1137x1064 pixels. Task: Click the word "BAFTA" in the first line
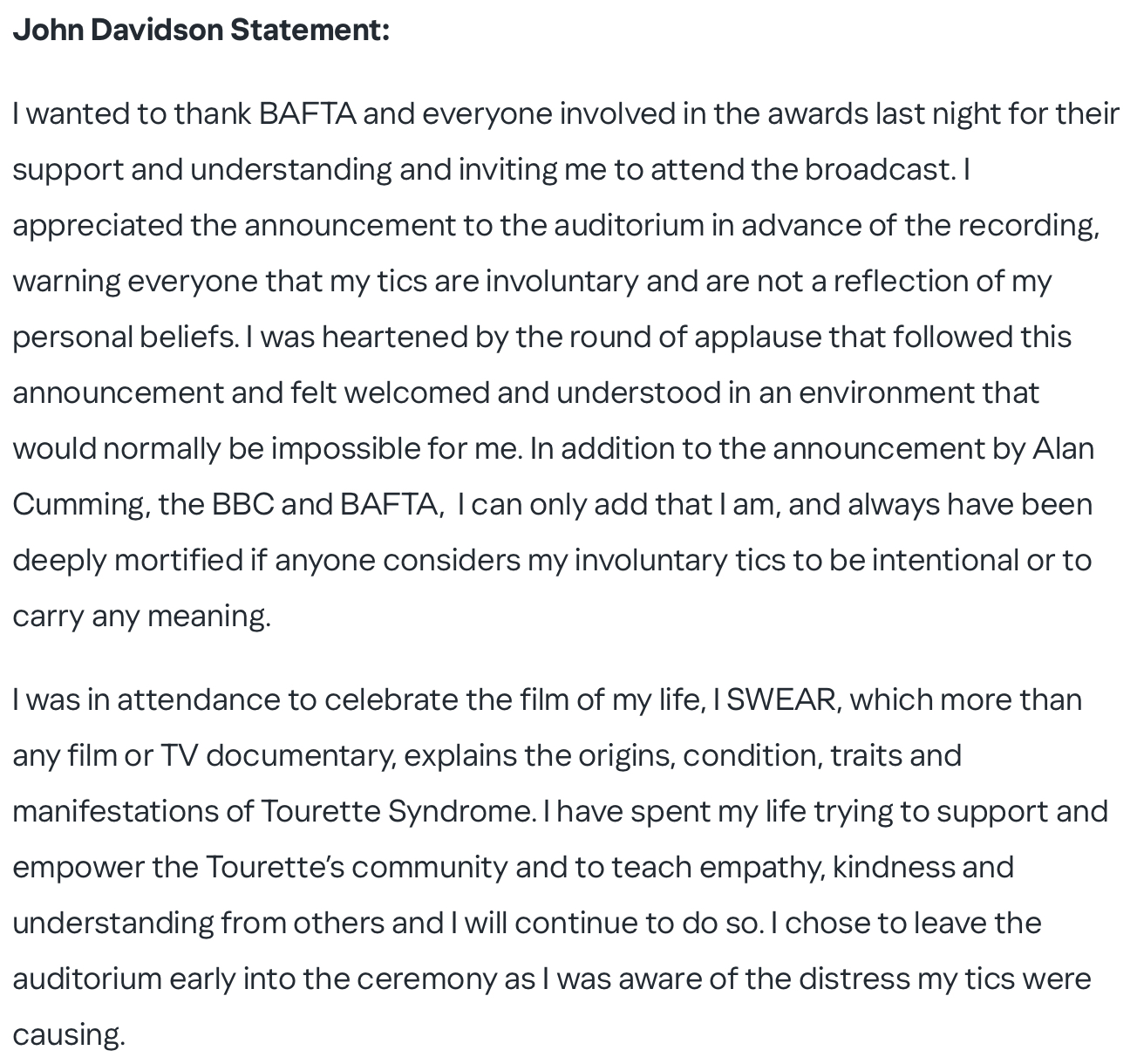click(307, 113)
